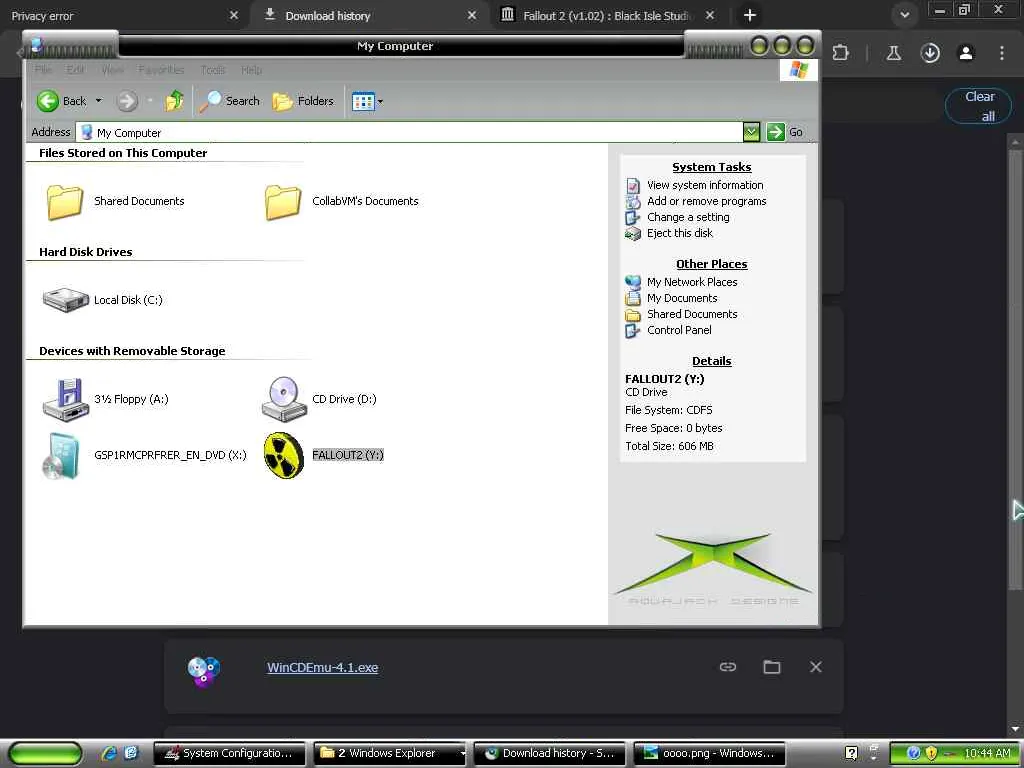
Task: Click Change a setting task
Action: [x=688, y=217]
